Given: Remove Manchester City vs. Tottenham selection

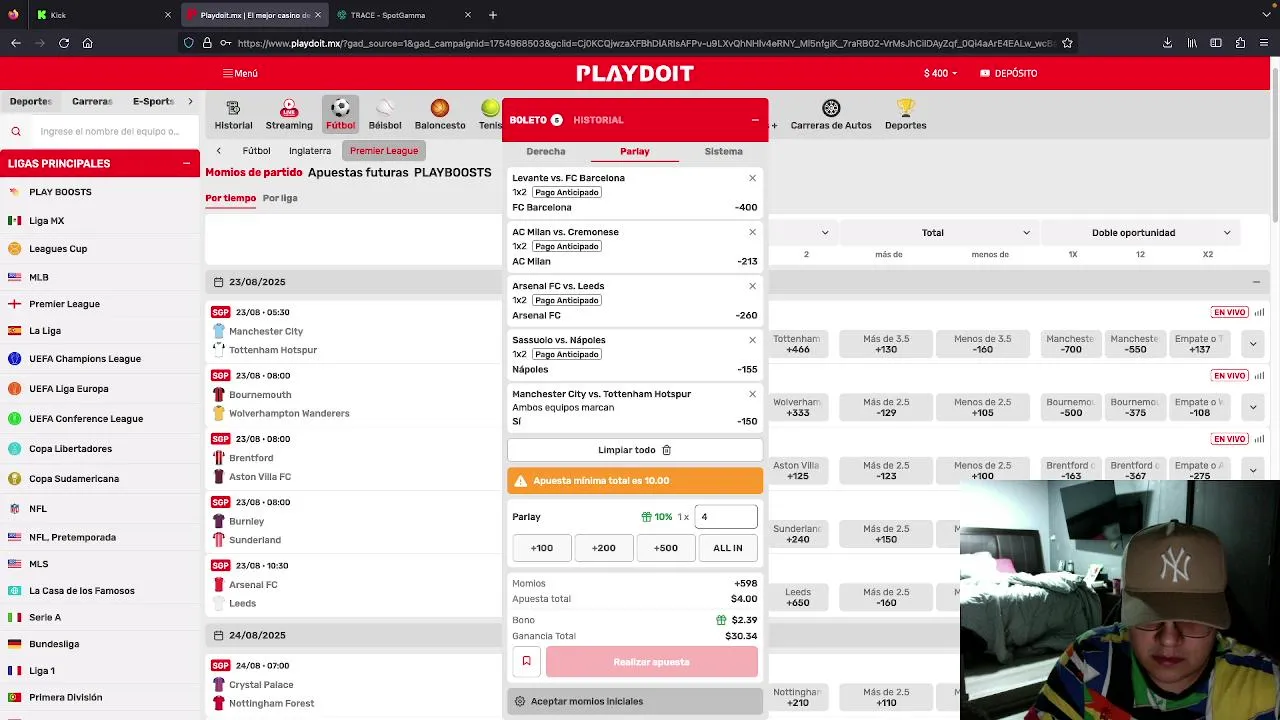Looking at the screenshot, I should (752, 394).
